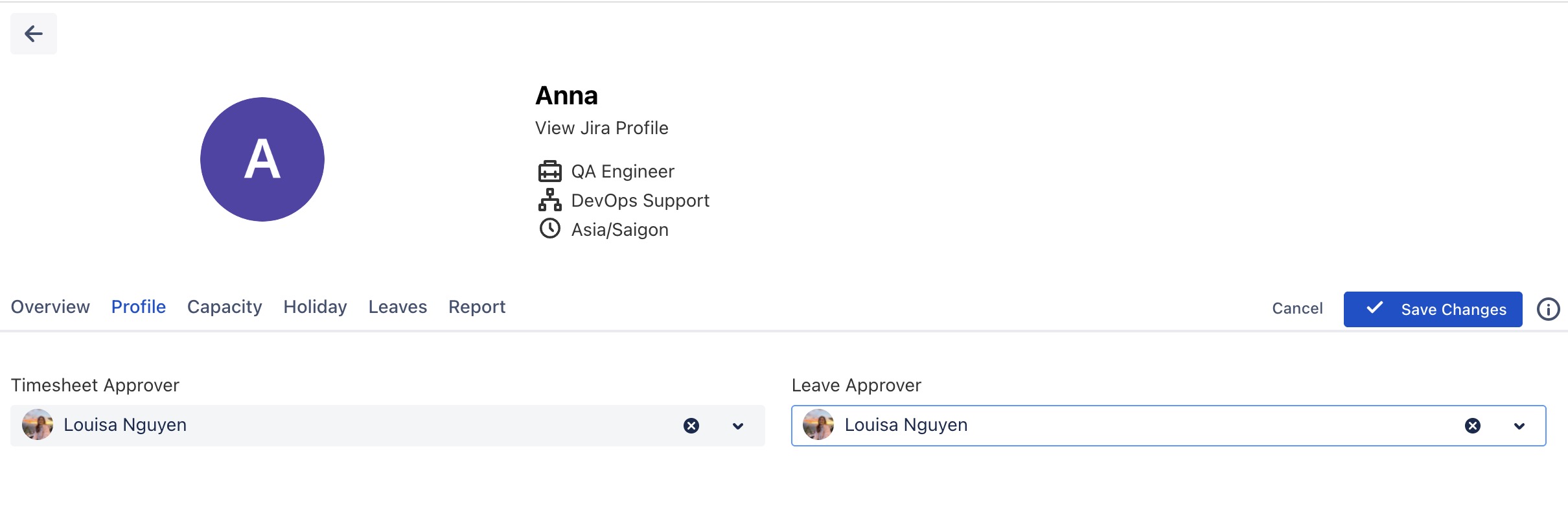Open the Capacity tab

pos(224,307)
